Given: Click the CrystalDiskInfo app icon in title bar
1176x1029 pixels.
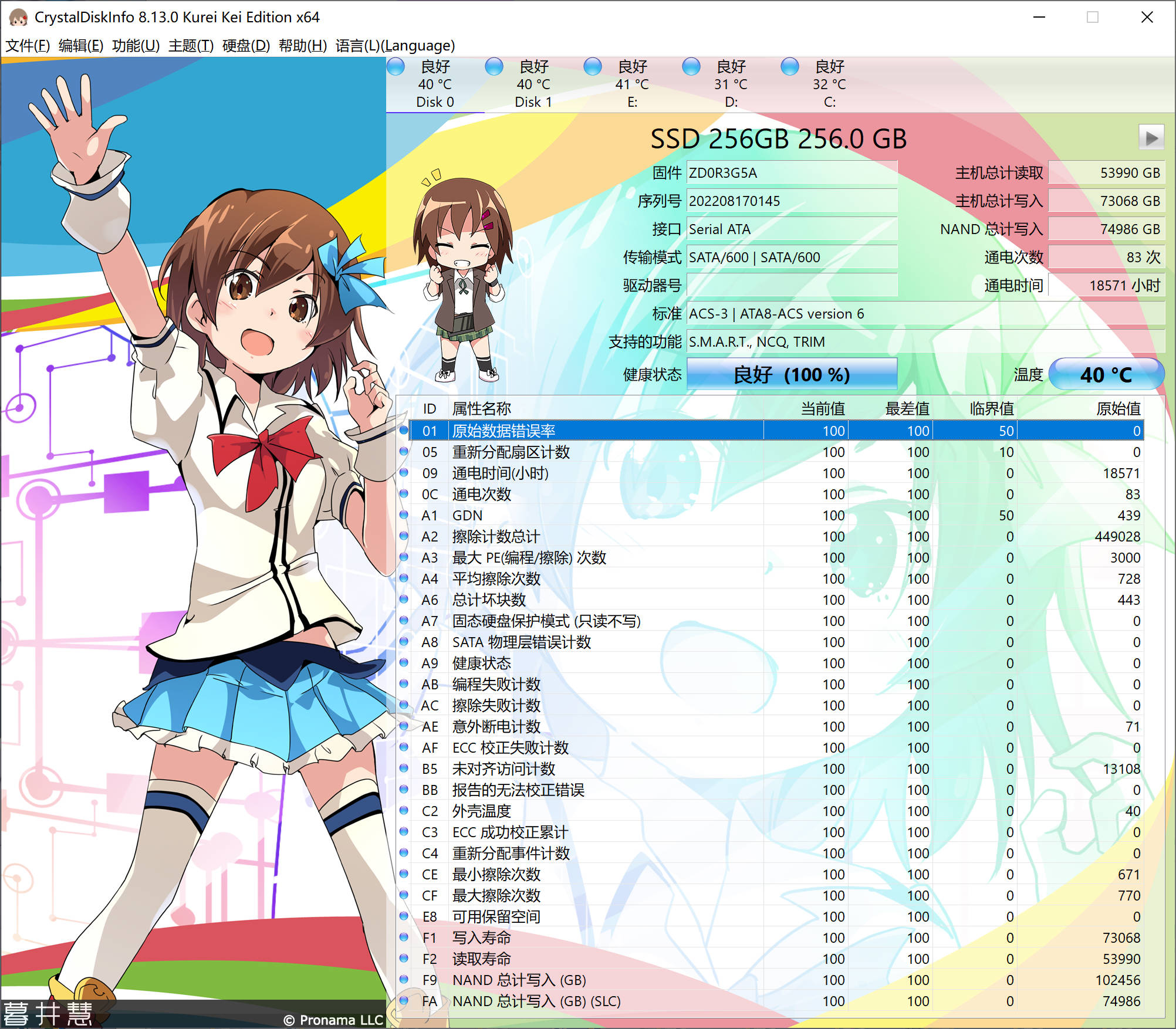Looking at the screenshot, I should pos(18,17).
